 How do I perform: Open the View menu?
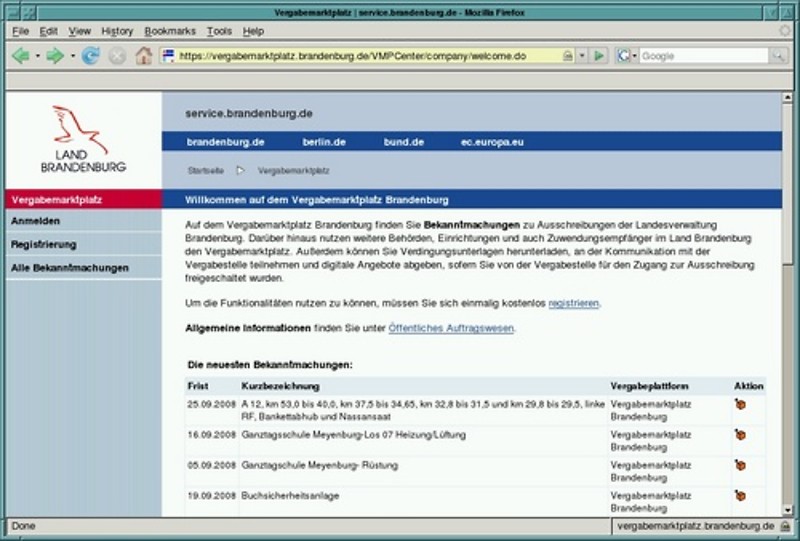[80, 31]
